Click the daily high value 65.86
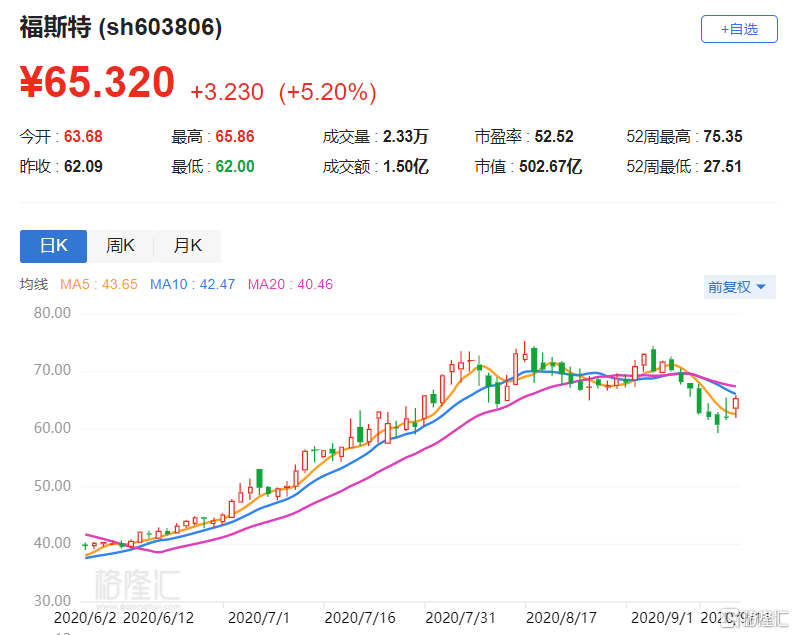795x635 pixels. 235,136
